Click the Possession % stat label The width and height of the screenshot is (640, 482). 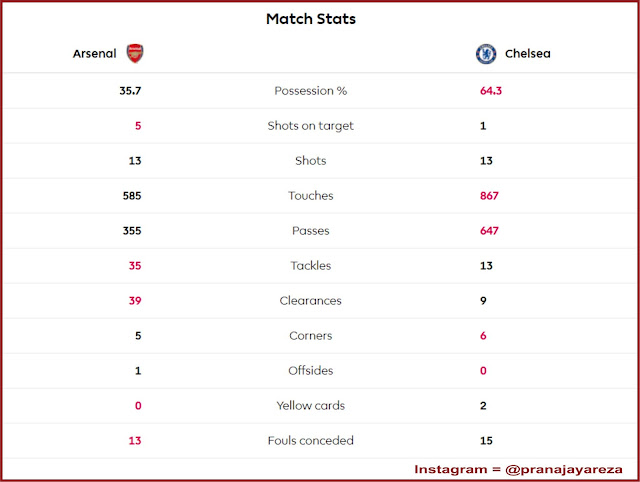point(311,91)
